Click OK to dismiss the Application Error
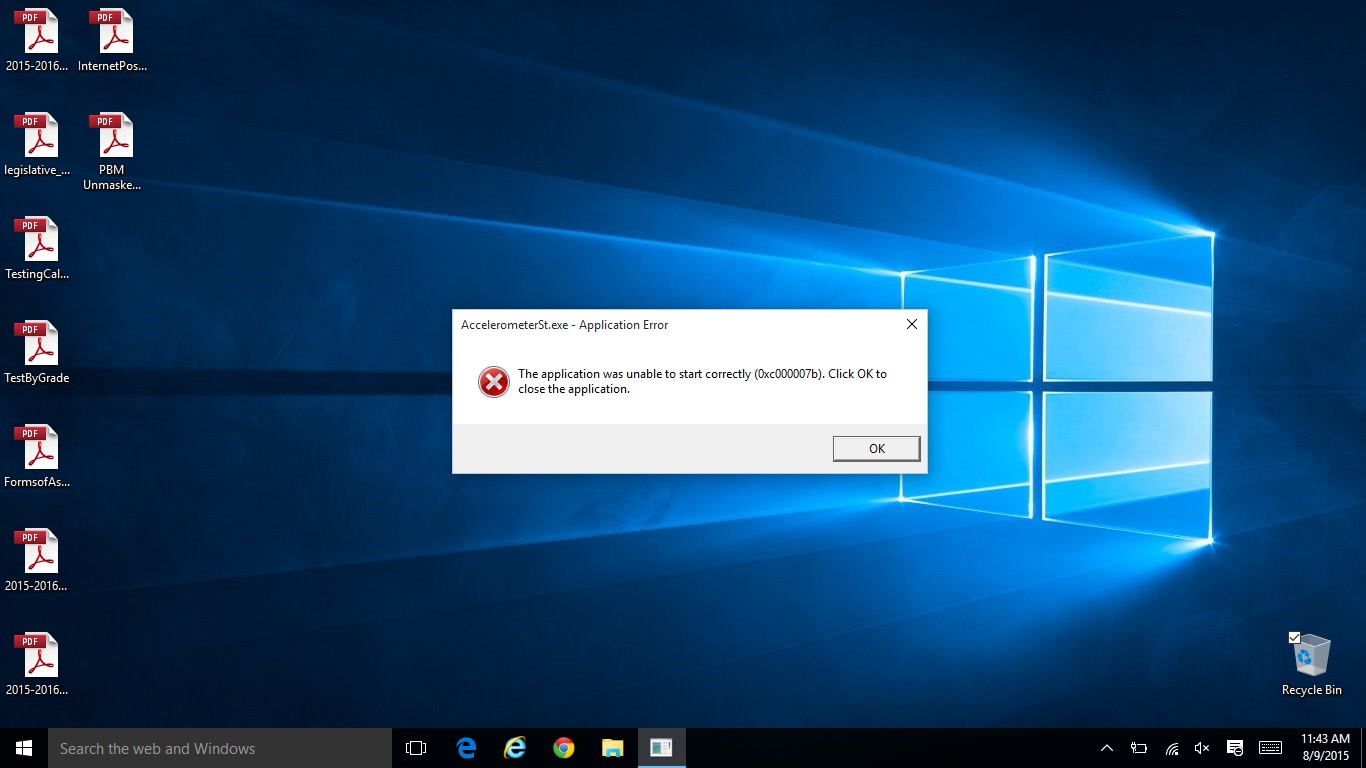Viewport: 1366px width, 768px height. click(876, 449)
